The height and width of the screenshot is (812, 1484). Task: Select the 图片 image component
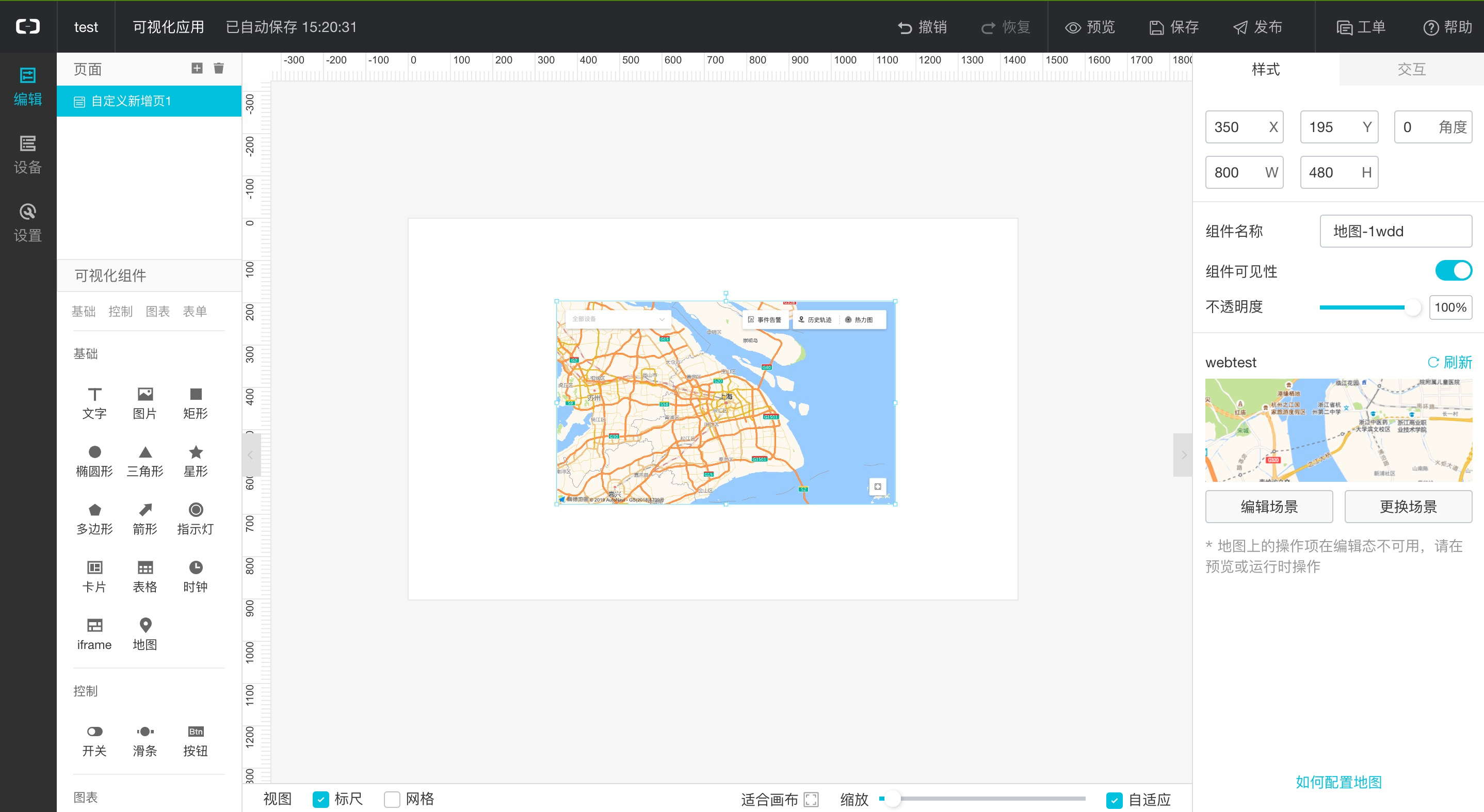point(145,403)
